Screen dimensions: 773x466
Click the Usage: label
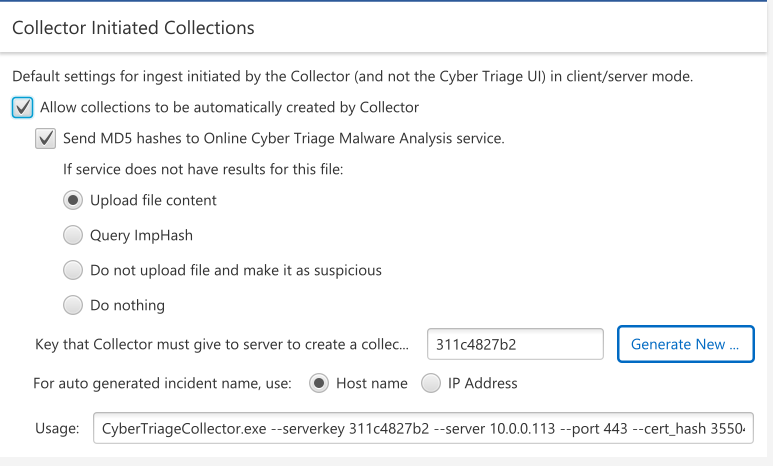[x=56, y=428]
